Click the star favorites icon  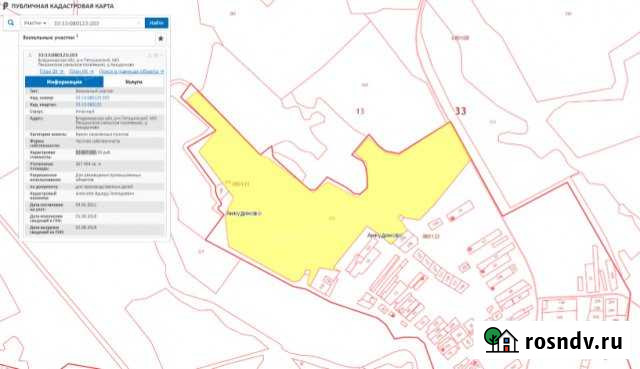160,38
